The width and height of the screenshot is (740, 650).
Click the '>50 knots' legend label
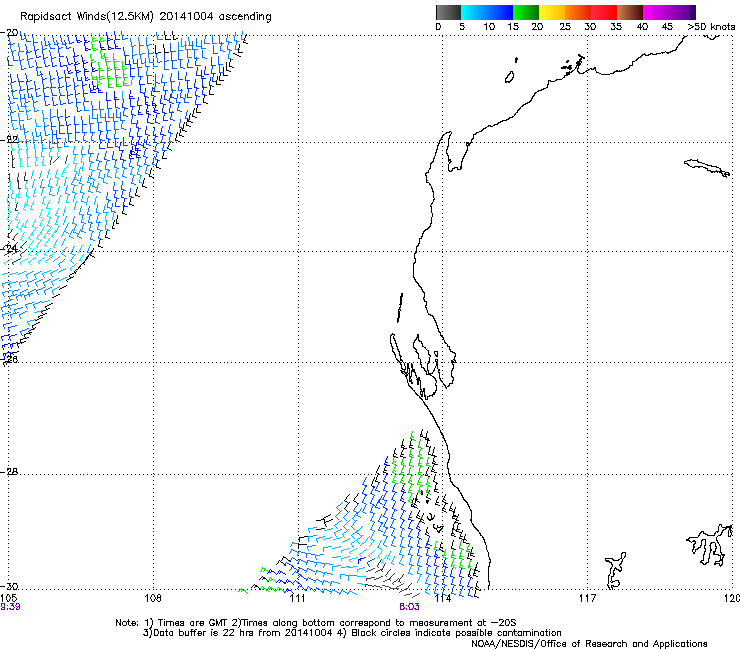point(711,27)
